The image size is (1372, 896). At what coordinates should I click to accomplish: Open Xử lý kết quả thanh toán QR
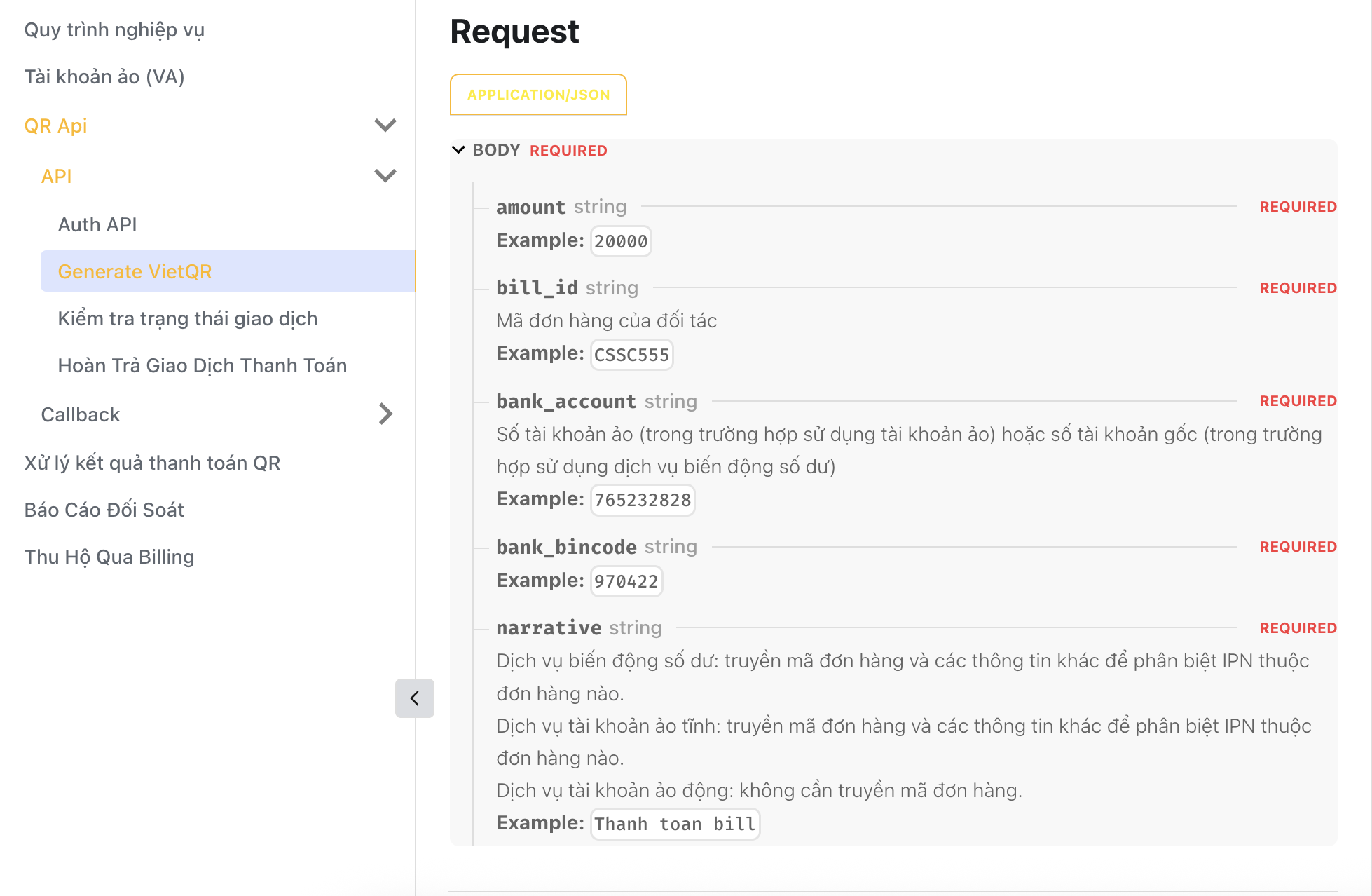coord(152,463)
